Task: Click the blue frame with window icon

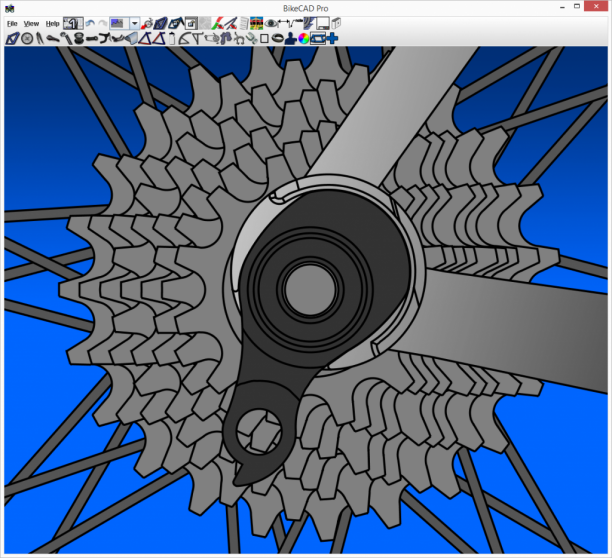Action: 176,23
